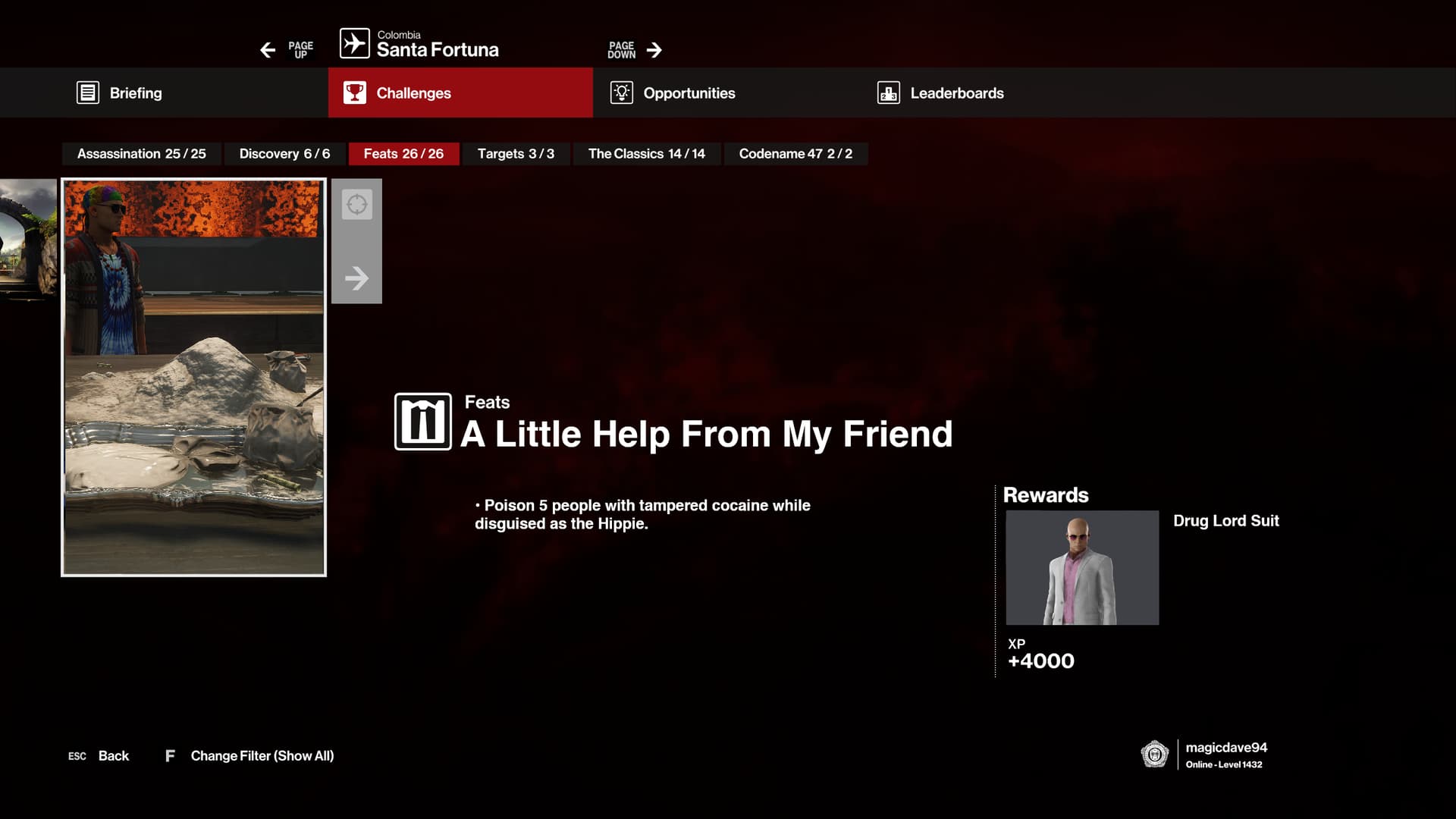Click the Page Up left arrow

268,50
